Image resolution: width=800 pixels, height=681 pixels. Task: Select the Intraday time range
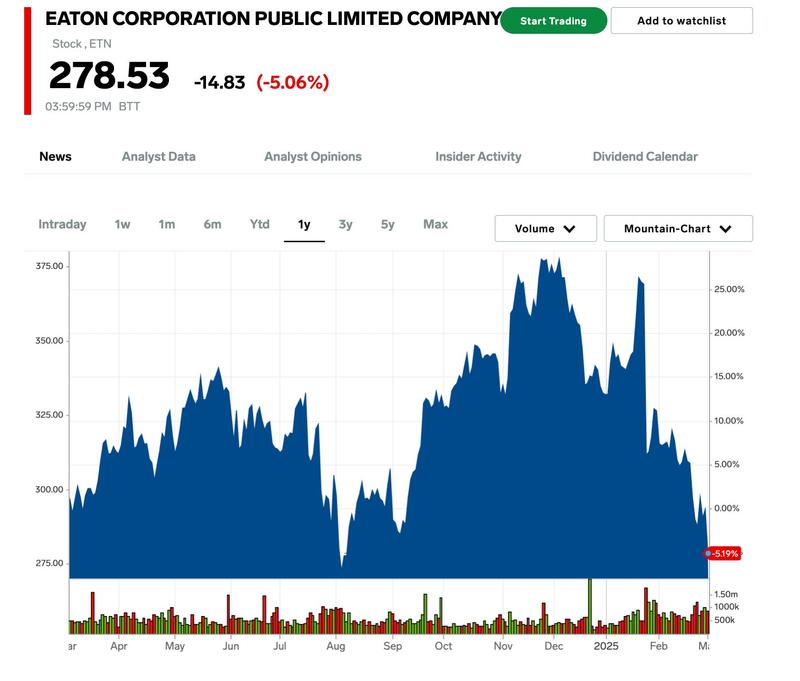(62, 225)
